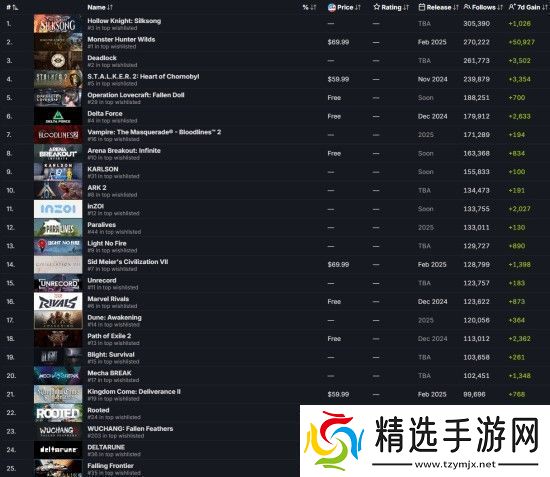This screenshot has width=550, height=477.
Task: Click the Bloodlines 2 red thumbnail
Action: tap(58, 135)
